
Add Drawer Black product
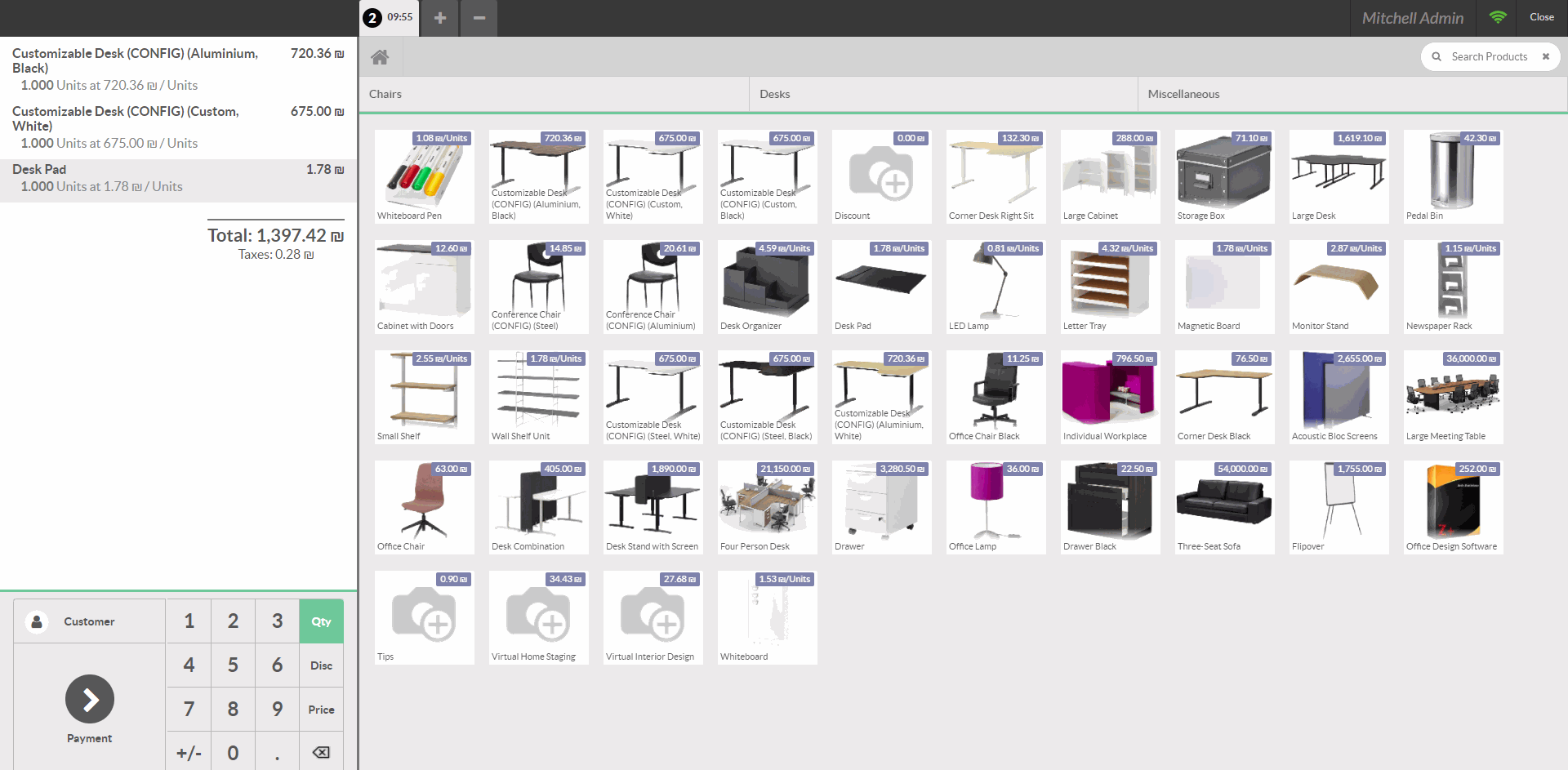tap(1111, 507)
